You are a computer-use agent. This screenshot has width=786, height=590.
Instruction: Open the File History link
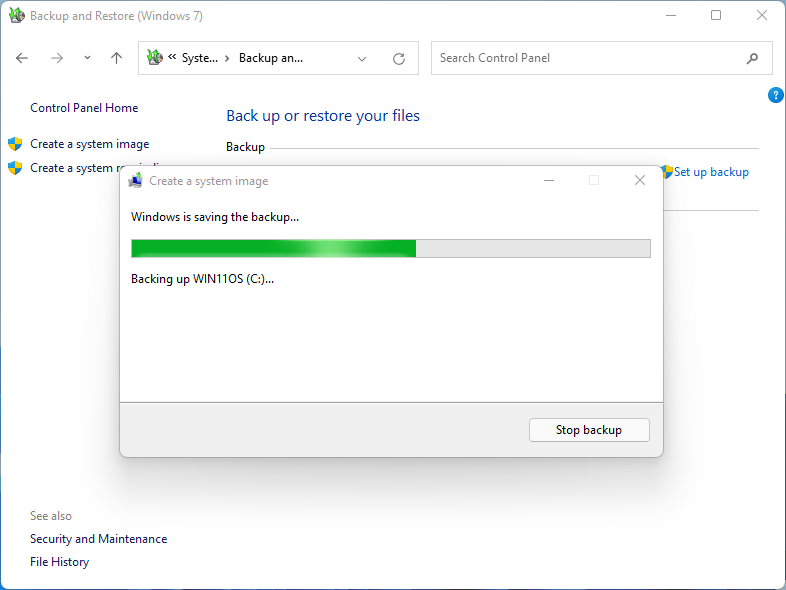point(60,562)
